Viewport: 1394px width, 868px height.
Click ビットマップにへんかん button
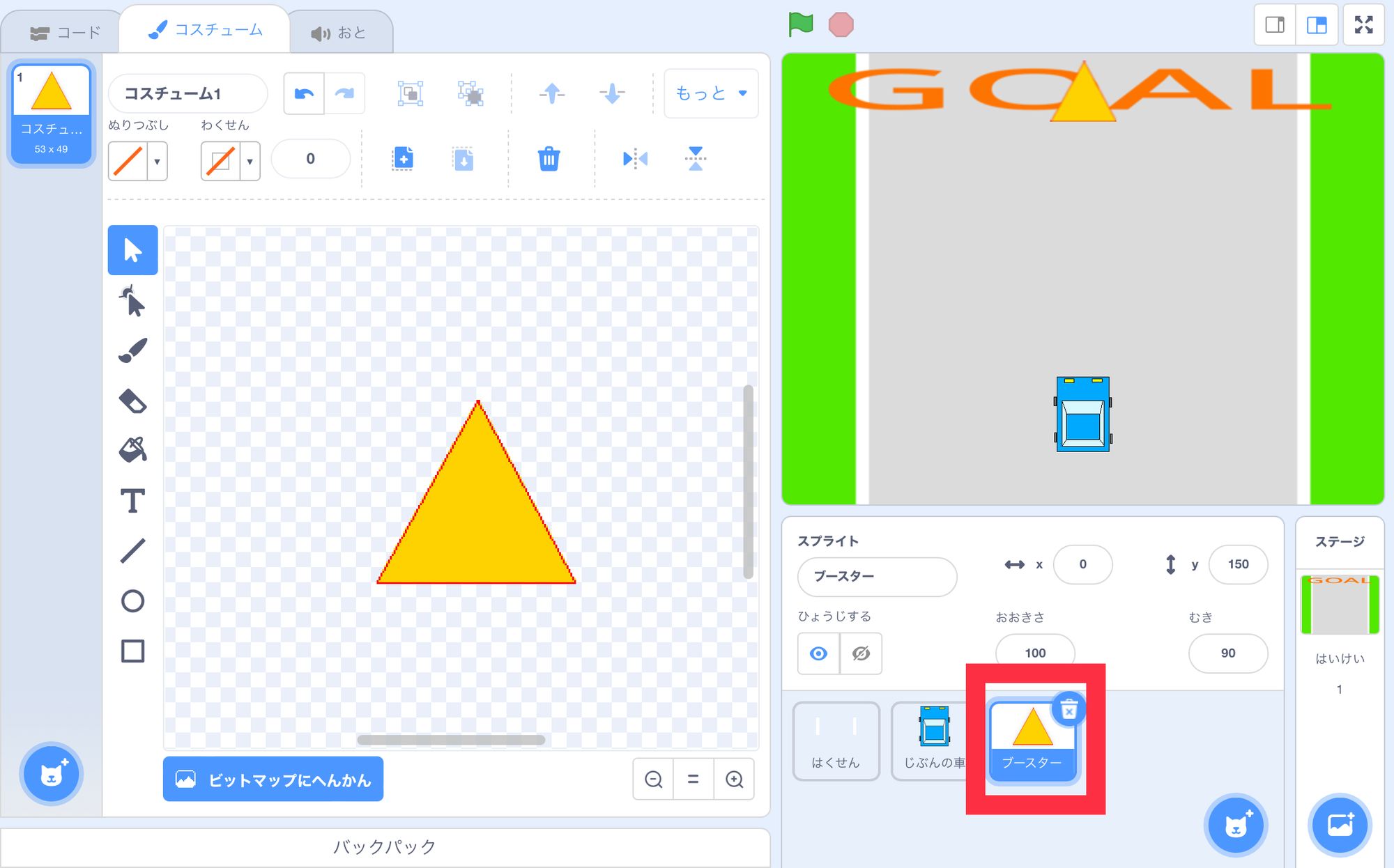[x=273, y=780]
